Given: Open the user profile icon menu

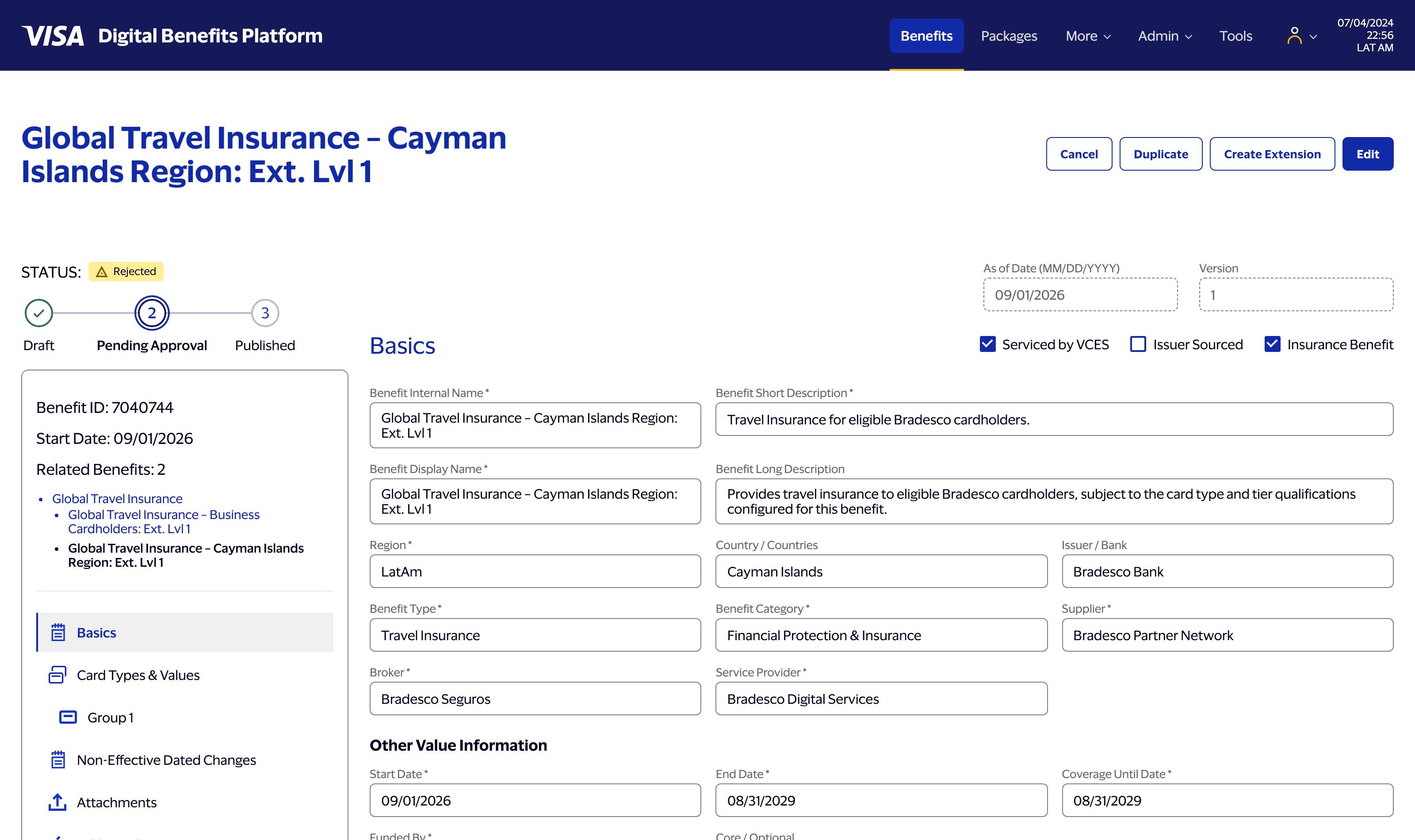Looking at the screenshot, I should 1294,36.
